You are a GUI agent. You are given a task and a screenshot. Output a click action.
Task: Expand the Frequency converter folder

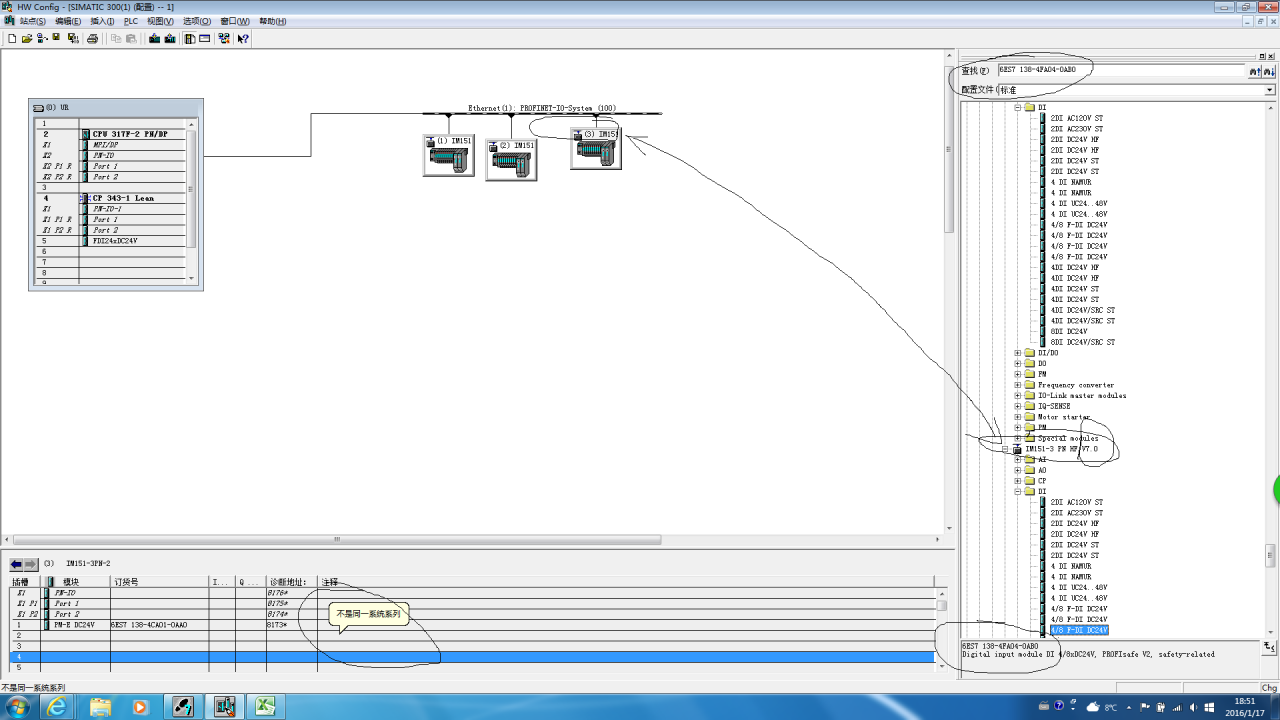coord(1018,385)
